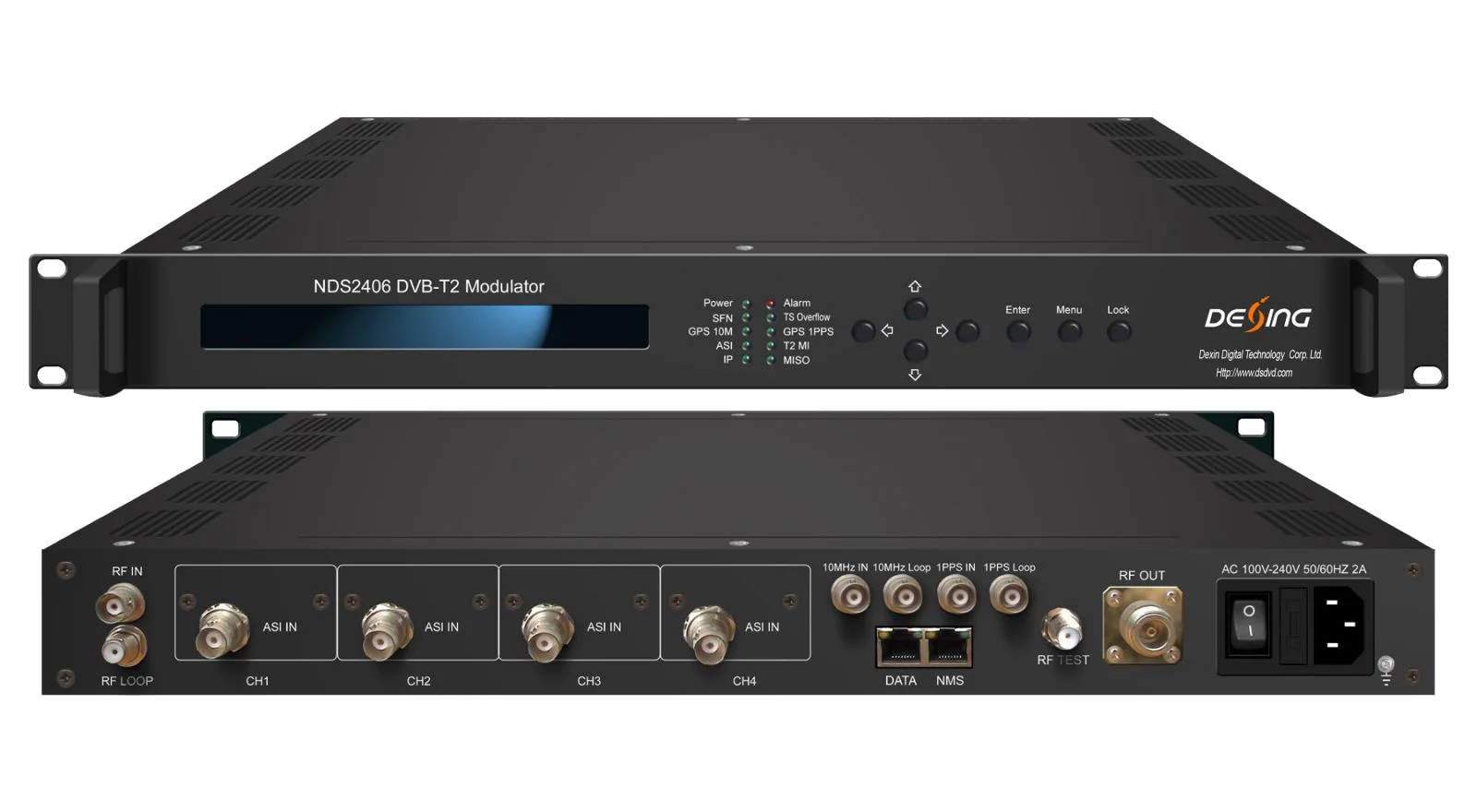Click the down arrow symbol below keypad
Screen dimensions: 1477x812
(x=915, y=375)
